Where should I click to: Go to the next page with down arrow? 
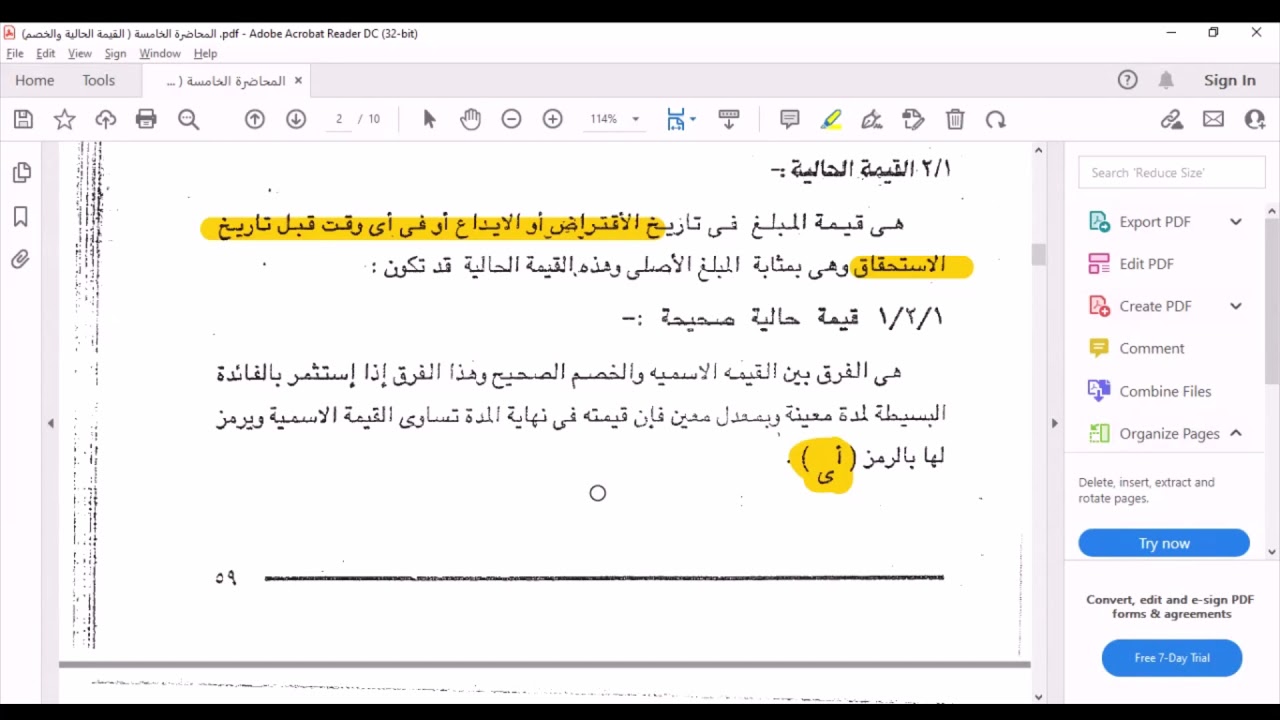click(x=296, y=119)
